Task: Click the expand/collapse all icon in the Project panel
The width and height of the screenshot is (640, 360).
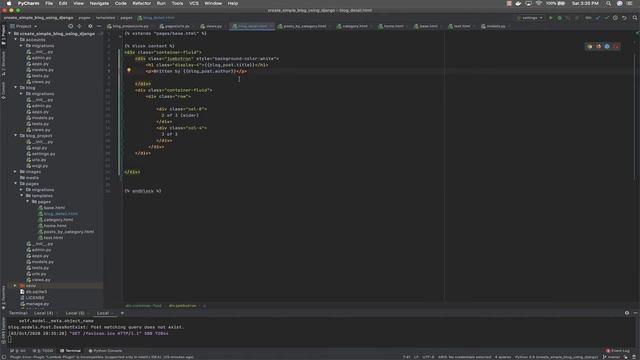Action: pyautogui.click(x=80, y=26)
